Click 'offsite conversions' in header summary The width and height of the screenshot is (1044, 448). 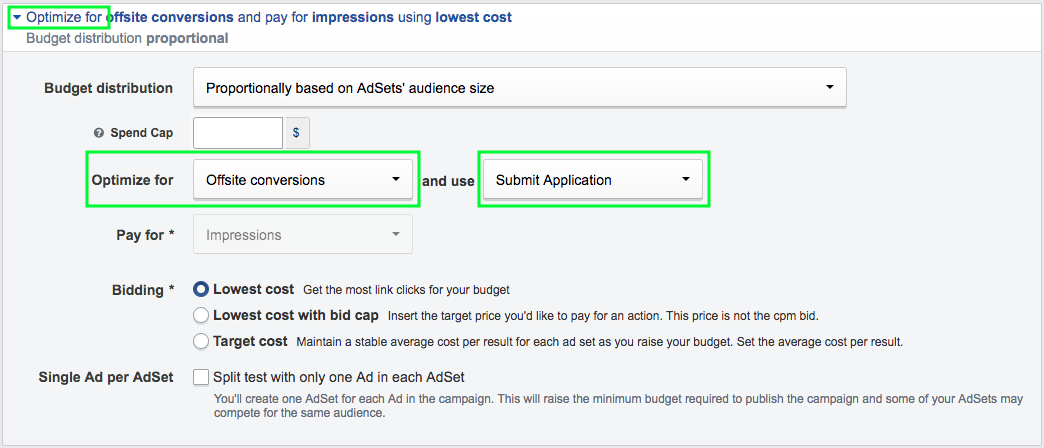pyautogui.click(x=169, y=18)
